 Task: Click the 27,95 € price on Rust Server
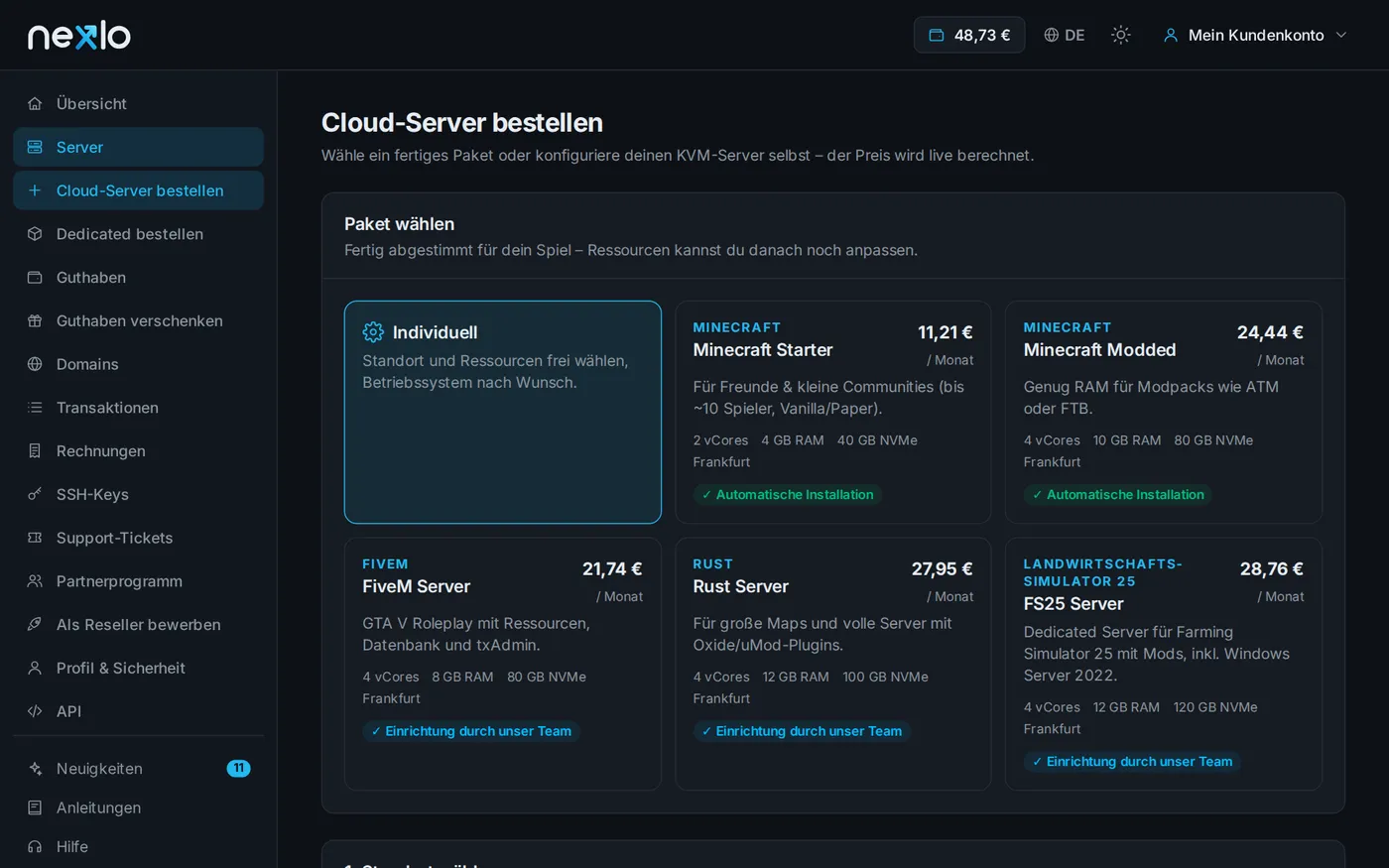pos(942,569)
